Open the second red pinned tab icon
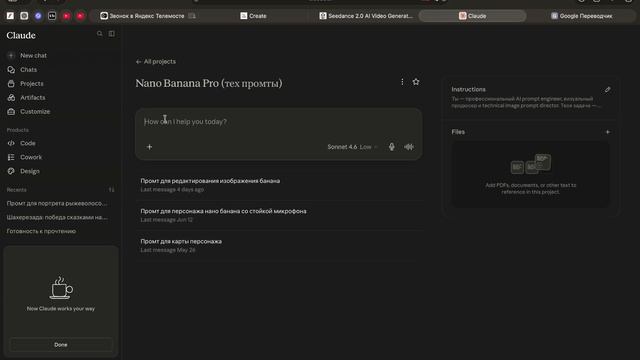Screen dimensions: 640x360 (80, 16)
